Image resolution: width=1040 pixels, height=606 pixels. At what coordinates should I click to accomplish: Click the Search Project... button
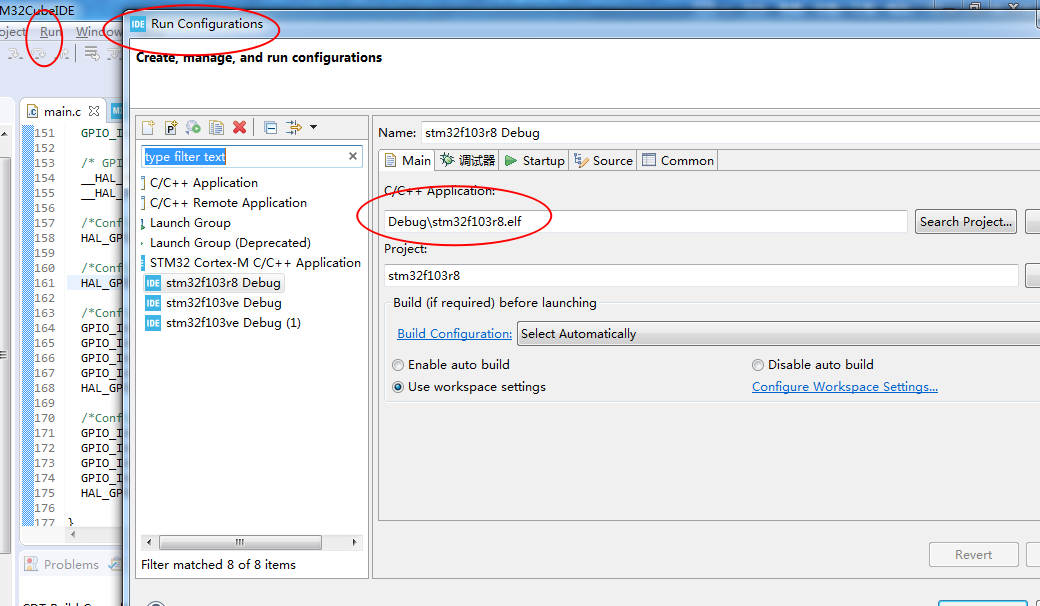tap(966, 221)
